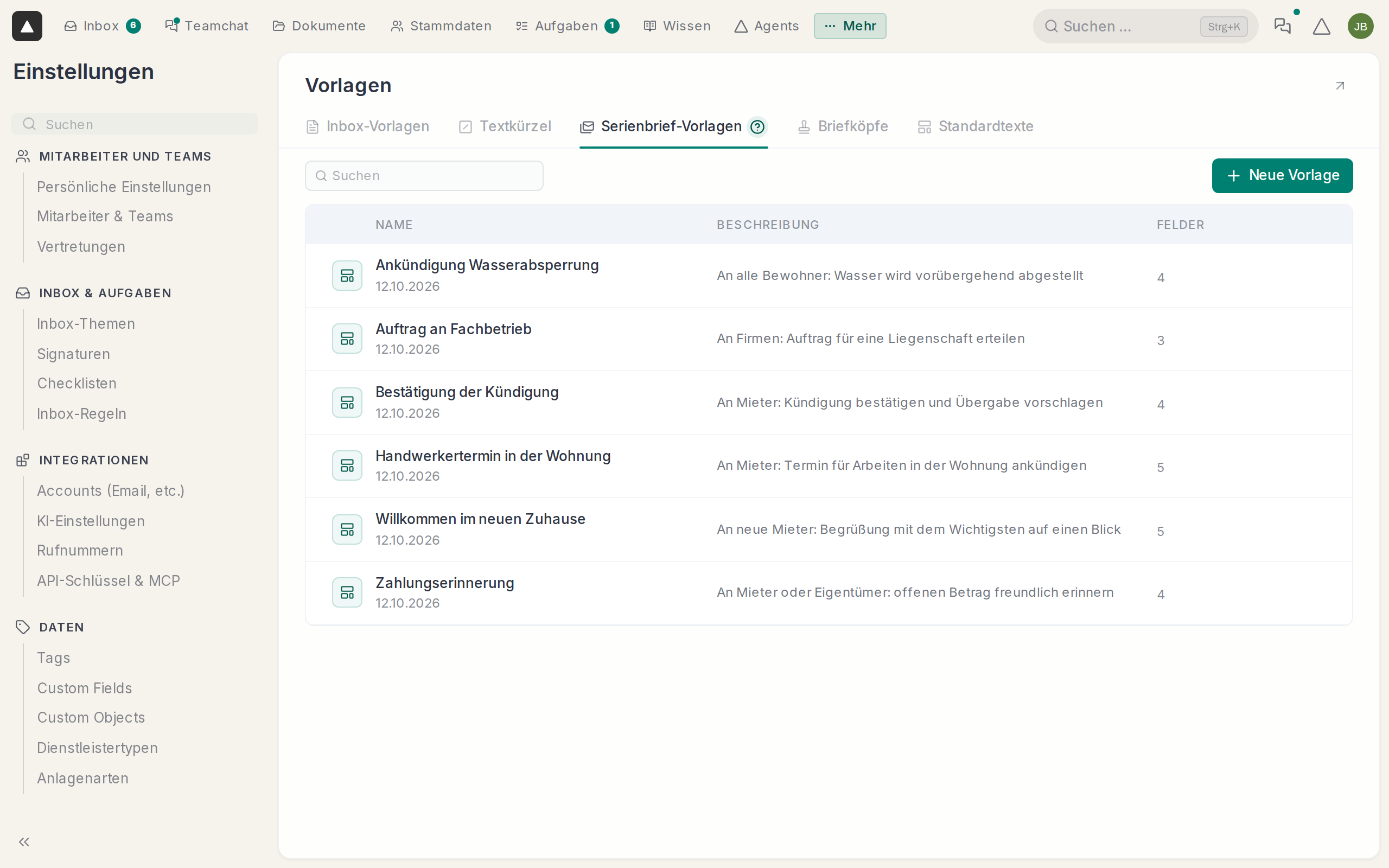Open Custom Objects settings
Image resolution: width=1389 pixels, height=868 pixels.
click(91, 718)
